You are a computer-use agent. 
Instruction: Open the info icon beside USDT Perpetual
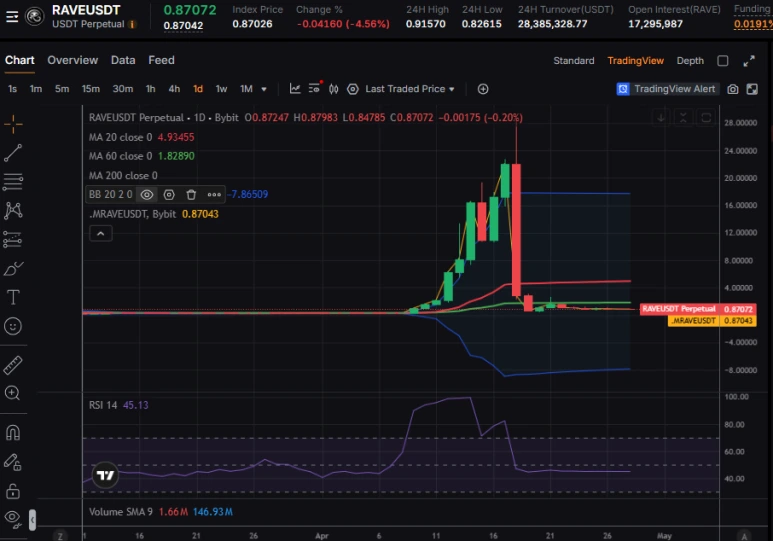pos(132,24)
